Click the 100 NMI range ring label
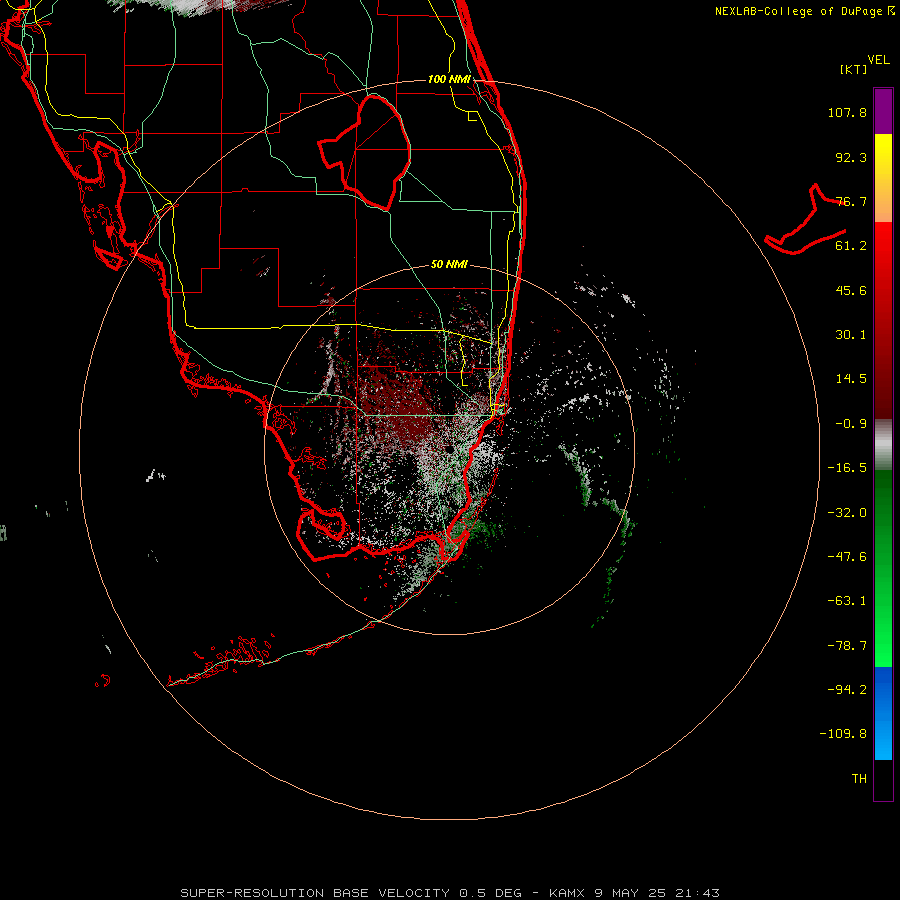Viewport: 900px width, 900px height. [x=449, y=79]
